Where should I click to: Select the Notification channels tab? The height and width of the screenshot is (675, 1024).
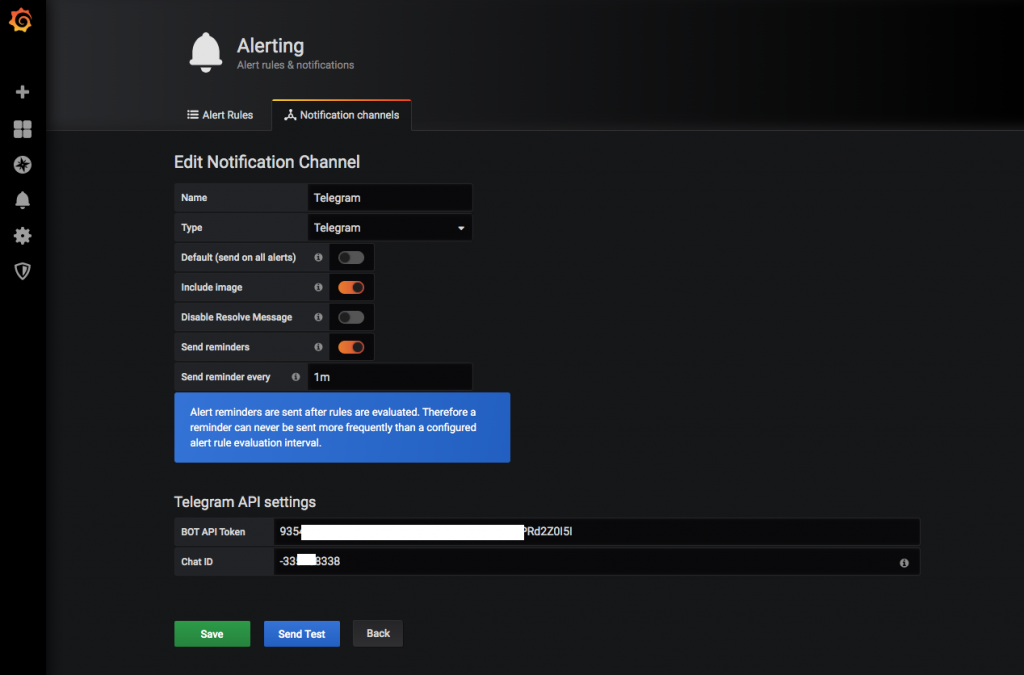click(x=342, y=115)
